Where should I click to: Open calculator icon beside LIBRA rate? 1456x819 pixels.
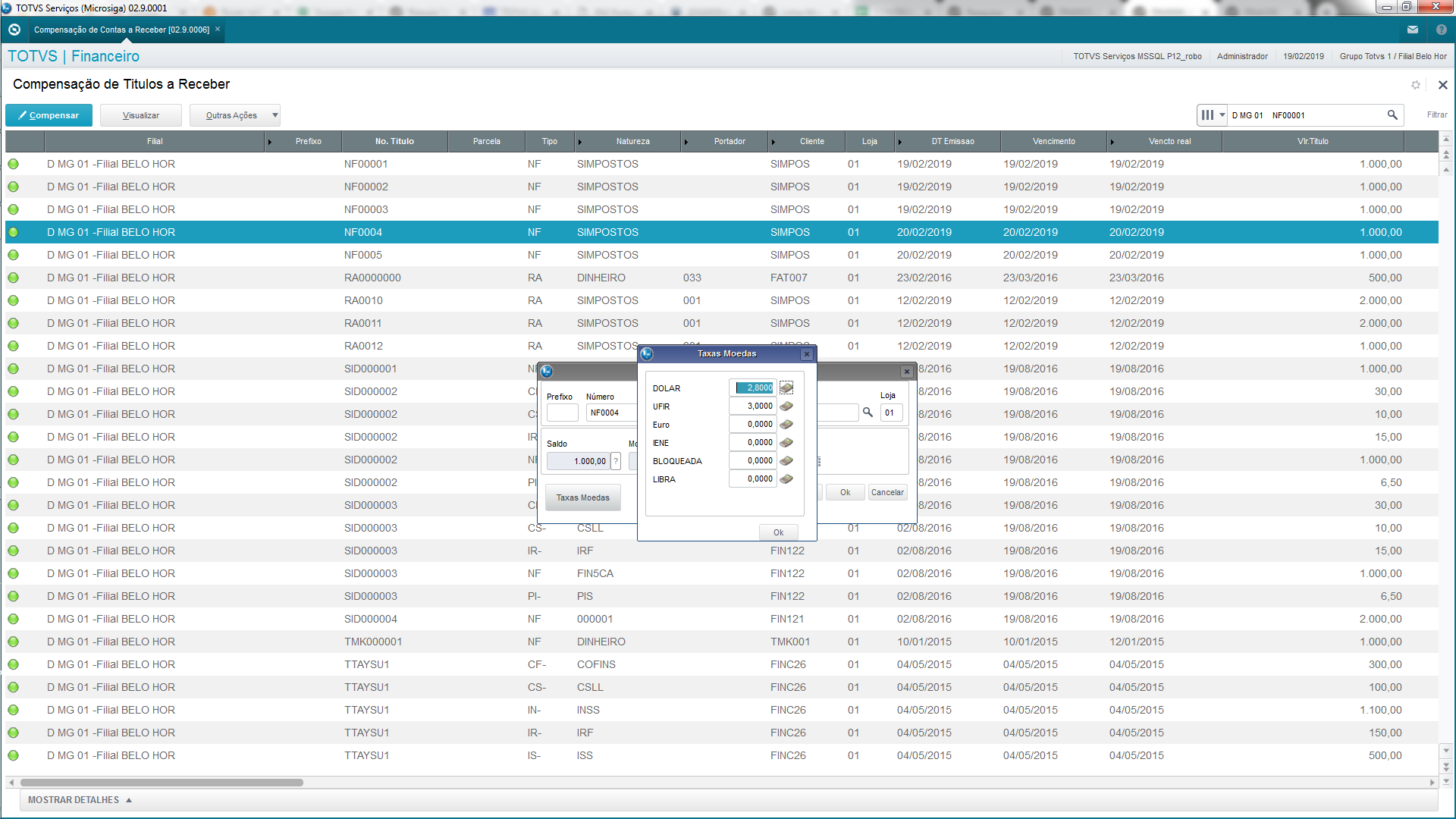(x=786, y=479)
